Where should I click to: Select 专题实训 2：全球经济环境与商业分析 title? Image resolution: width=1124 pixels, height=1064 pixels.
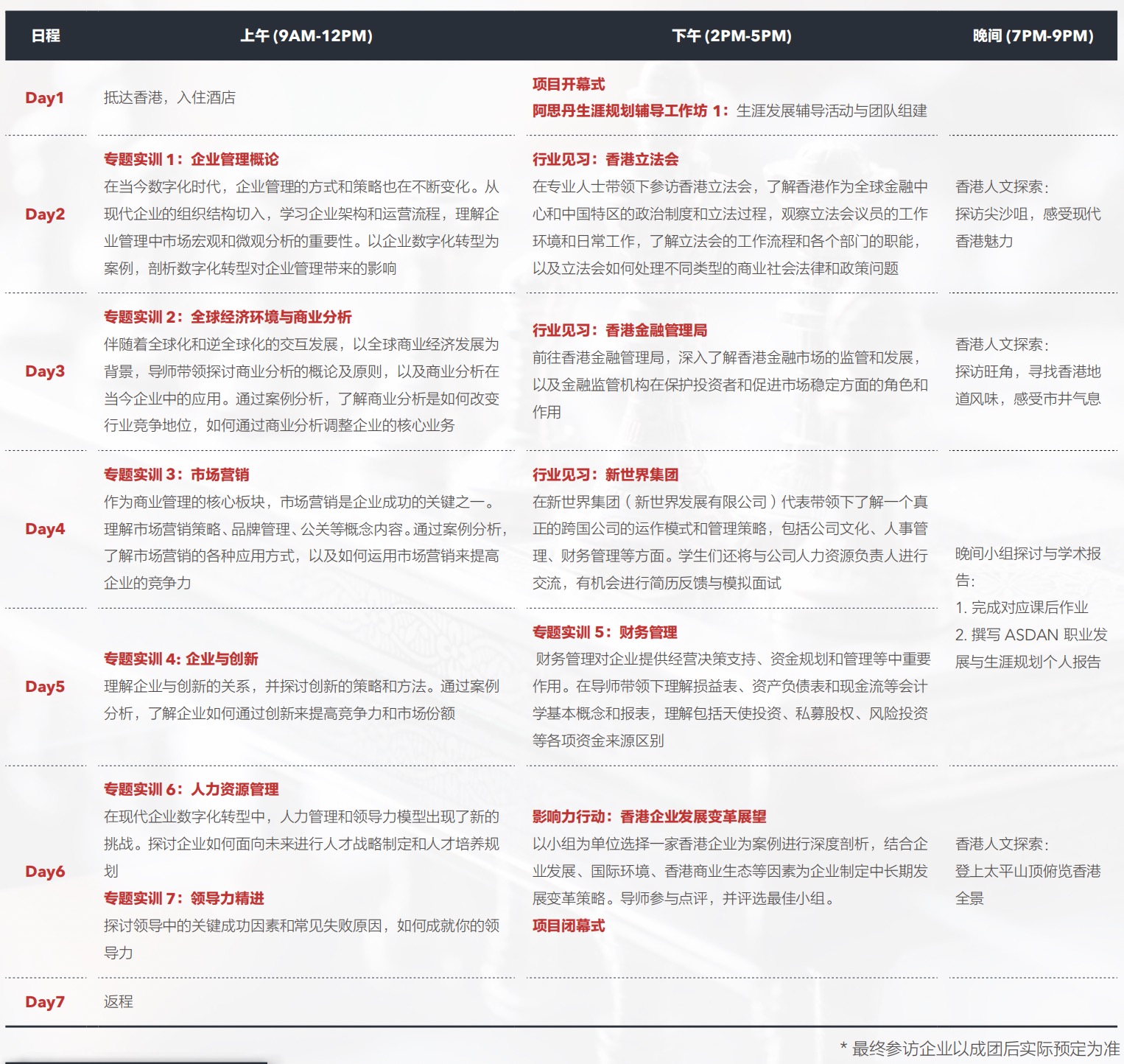pyautogui.click(x=228, y=317)
